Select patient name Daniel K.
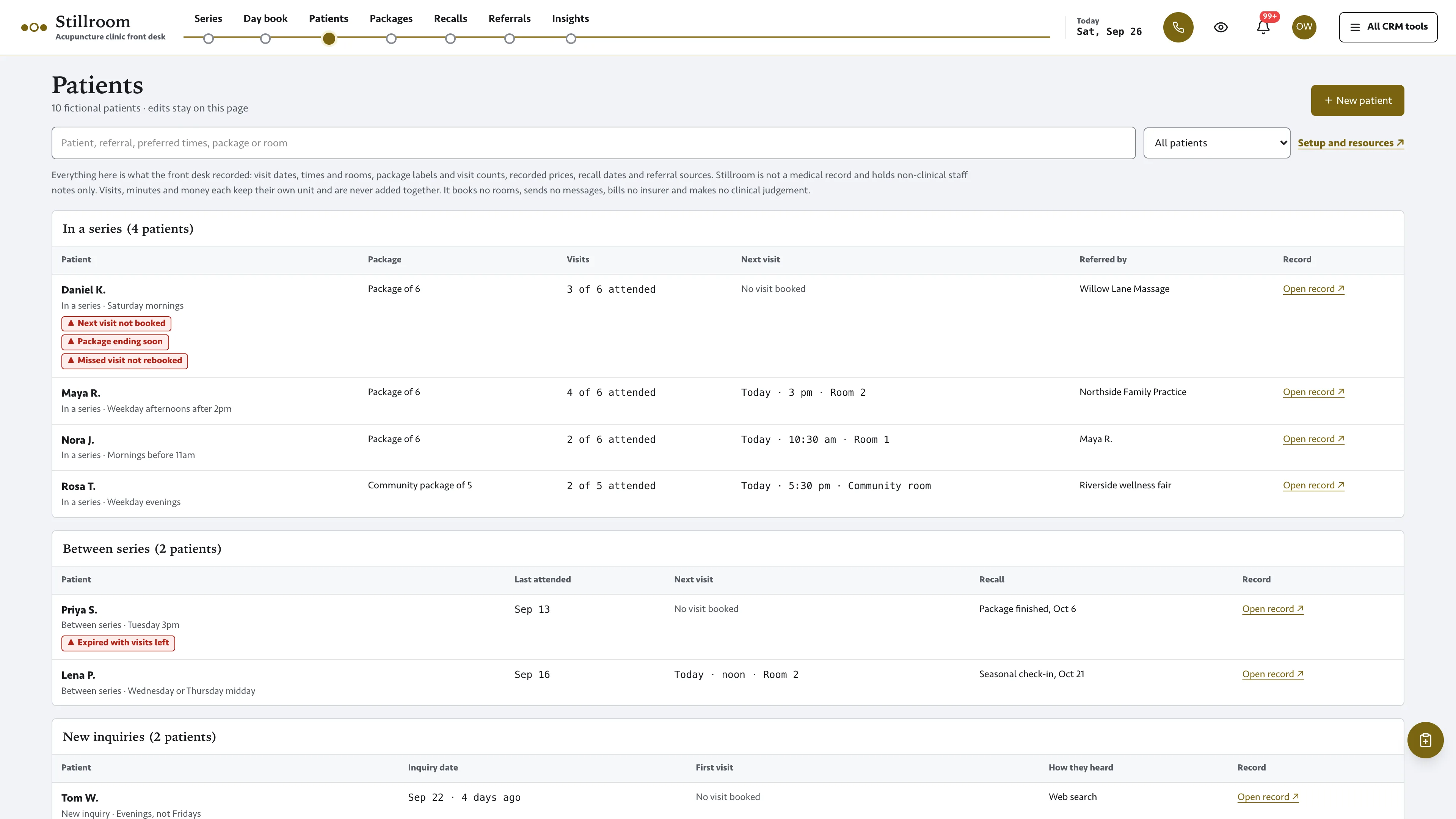 pyautogui.click(x=84, y=290)
